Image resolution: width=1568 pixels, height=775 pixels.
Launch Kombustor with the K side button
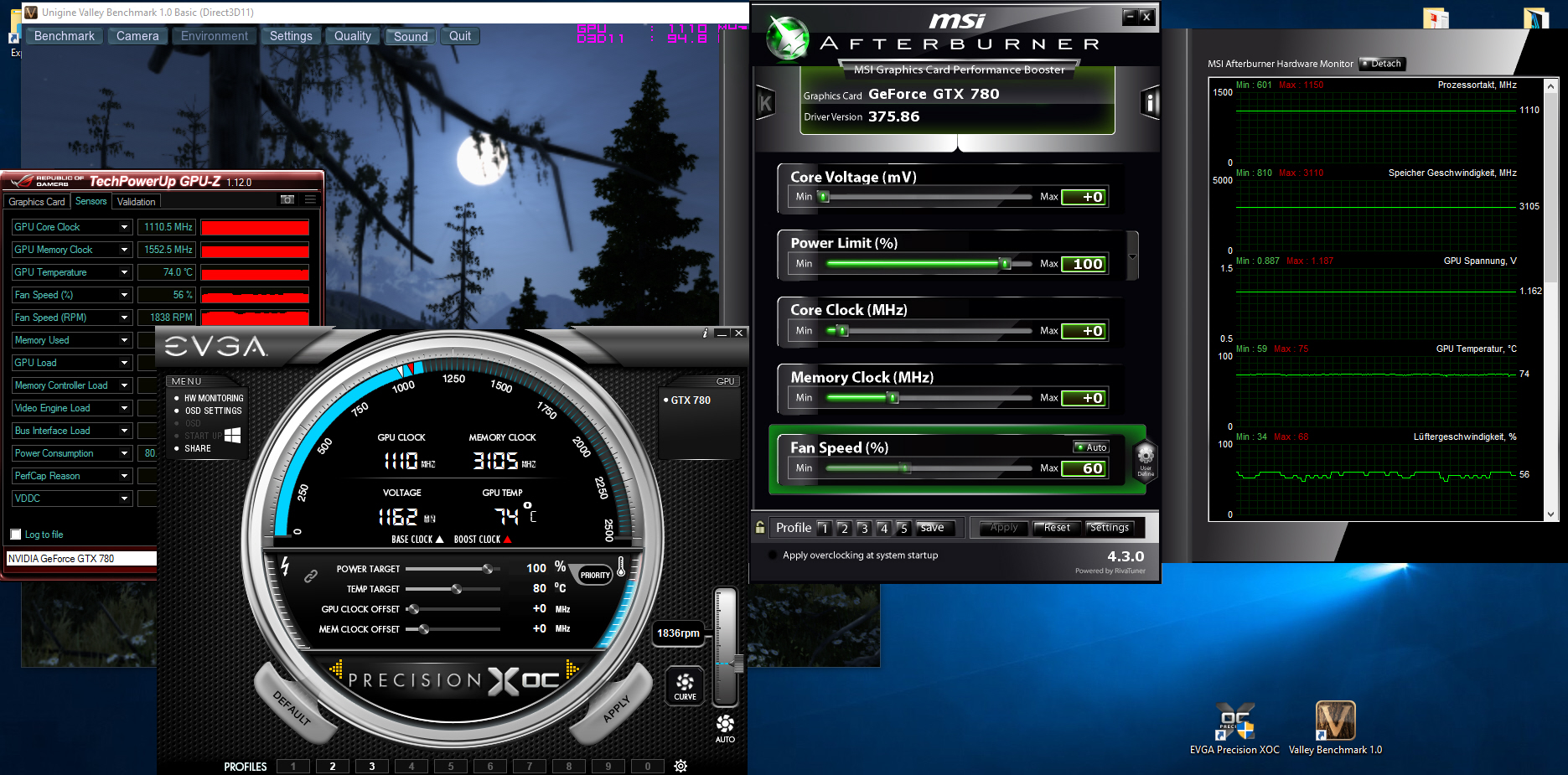(765, 103)
